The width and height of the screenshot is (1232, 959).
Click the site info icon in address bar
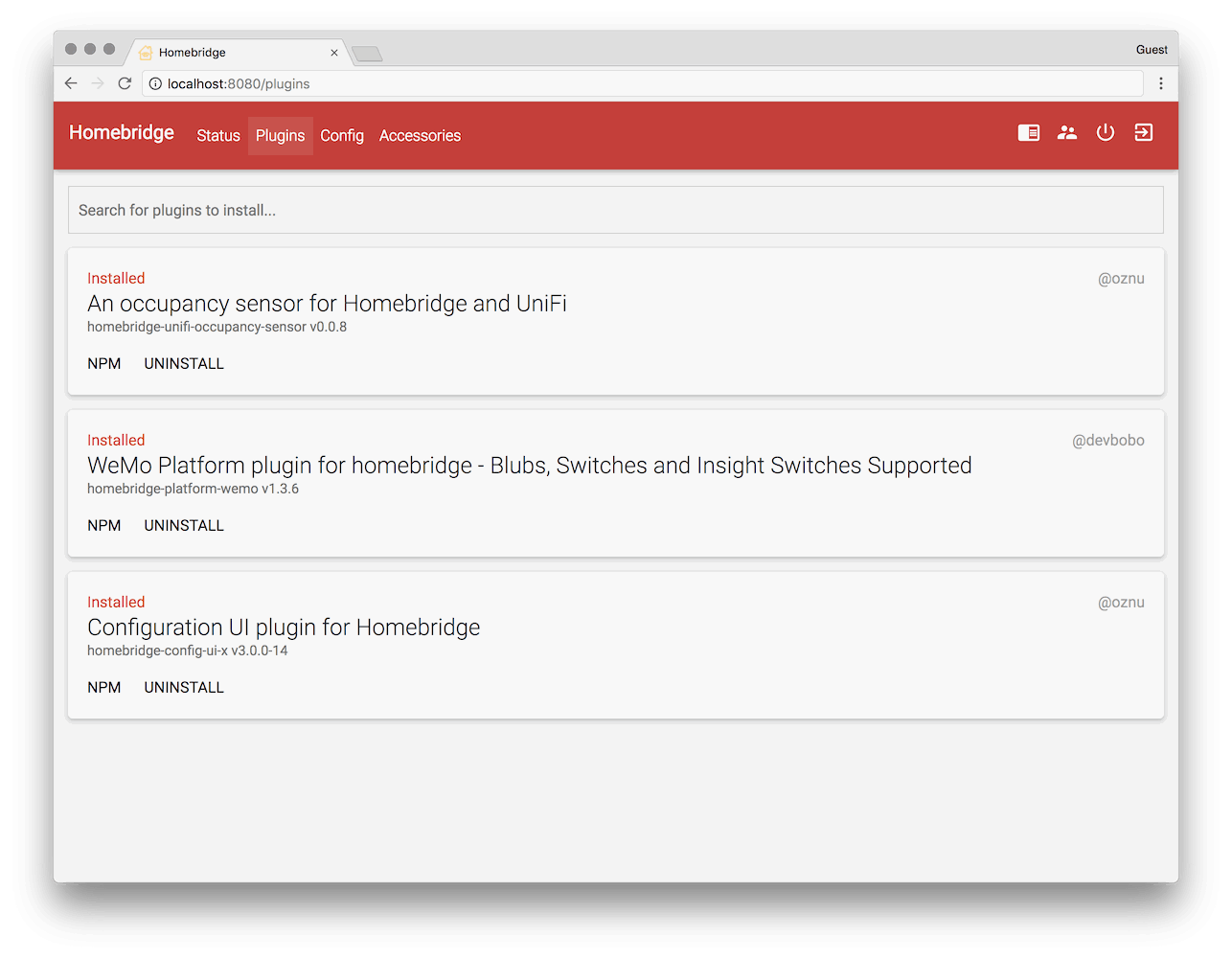[x=155, y=83]
